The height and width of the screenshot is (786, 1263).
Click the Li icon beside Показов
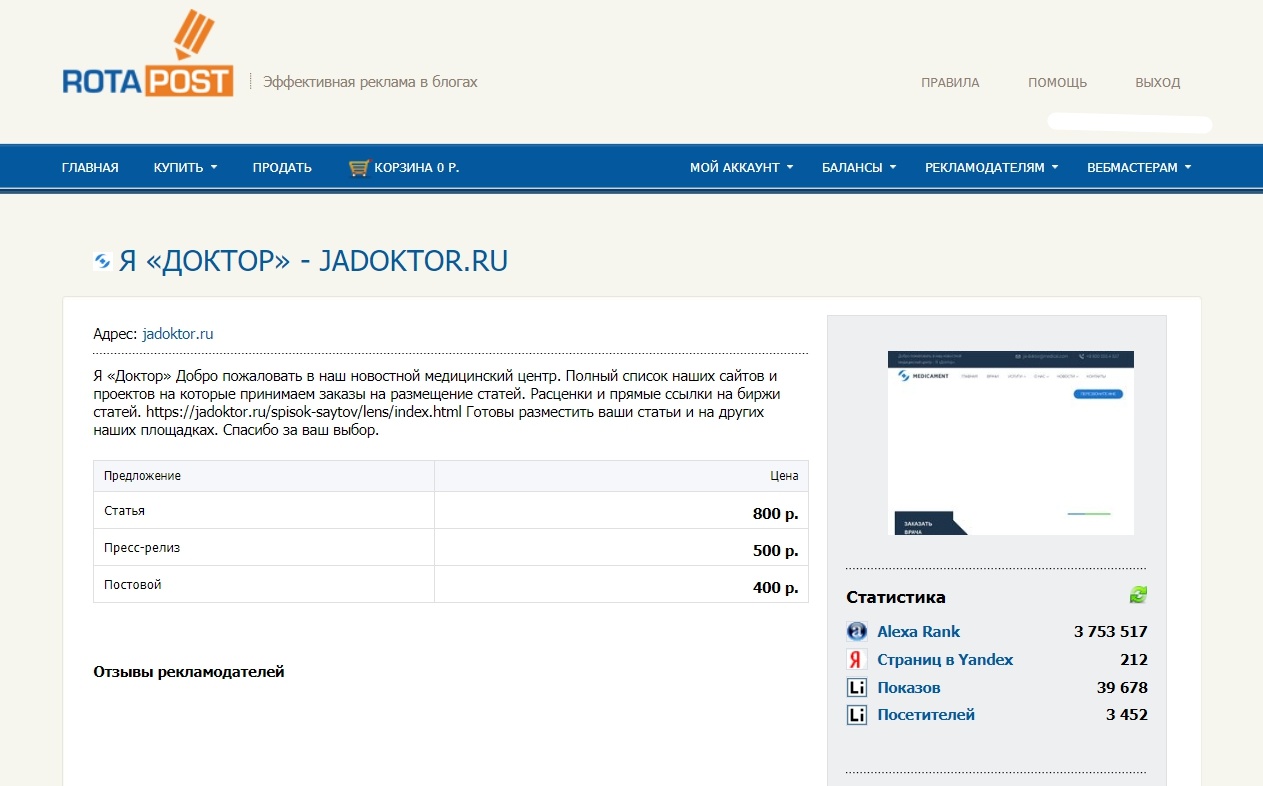pyautogui.click(x=856, y=688)
